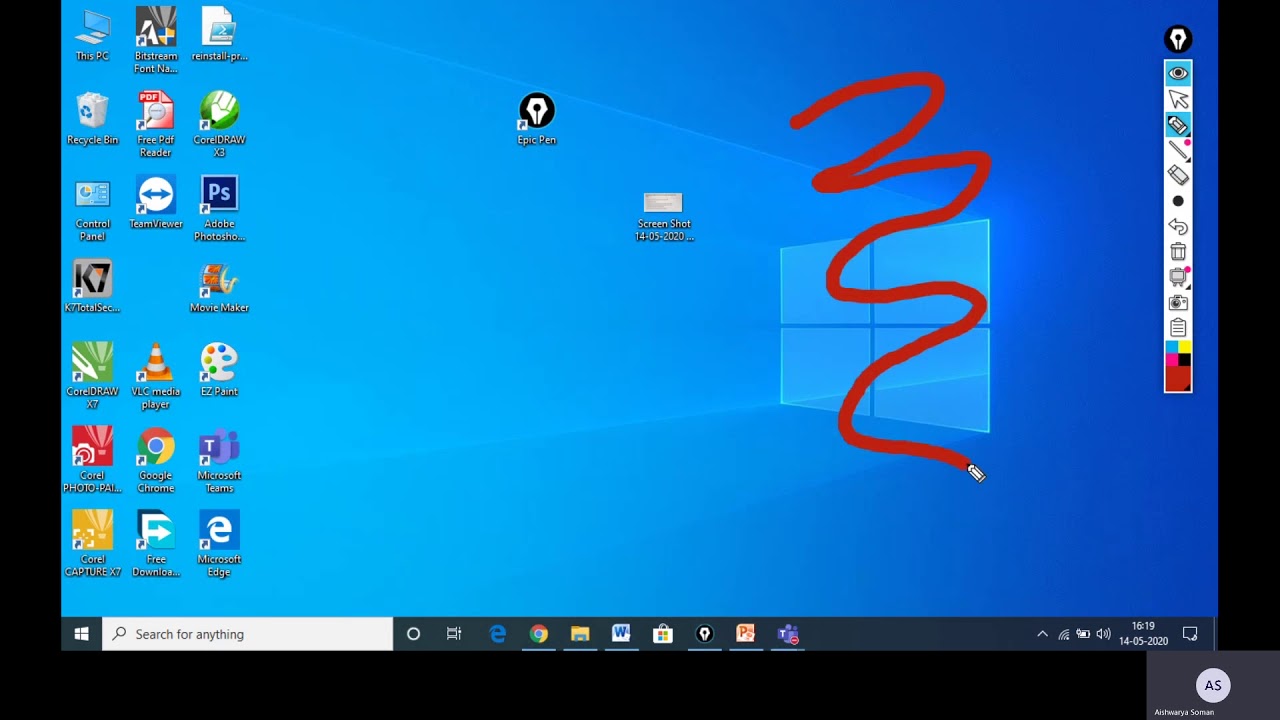
Task: Switch to Word on the taskbar
Action: [621, 634]
